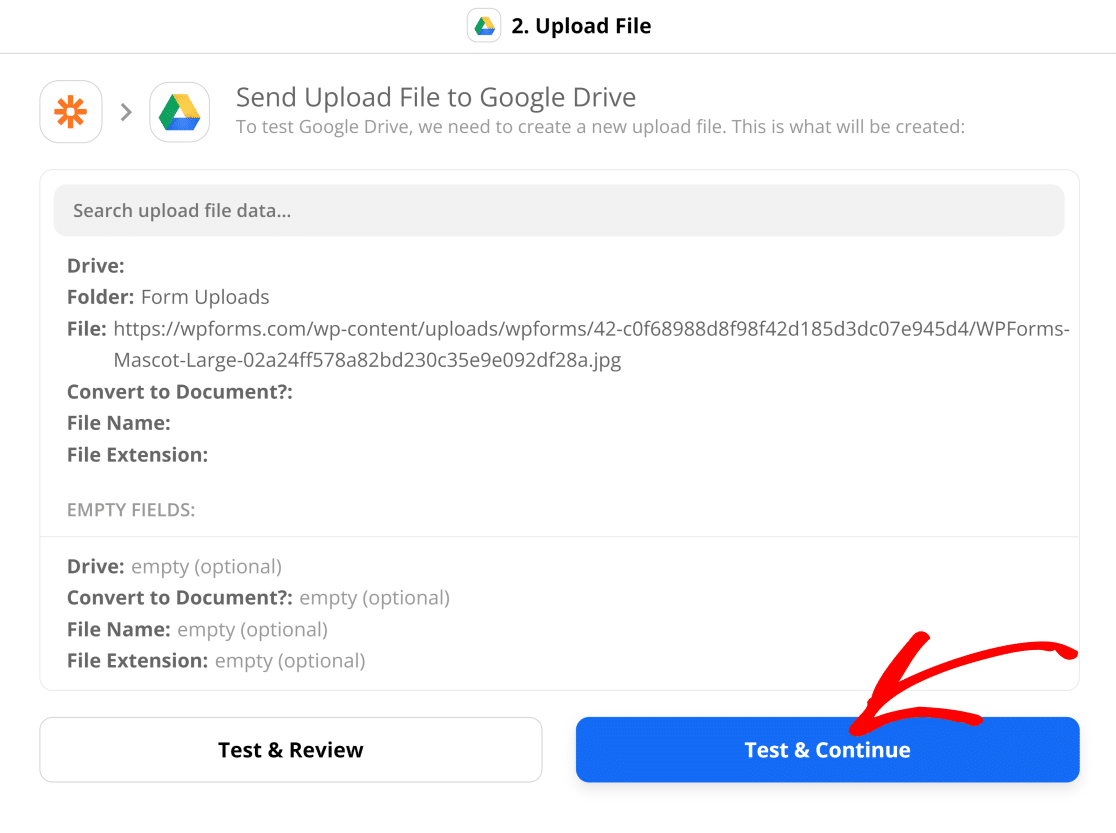Click the Drive: empty (optional) row

click(174, 567)
